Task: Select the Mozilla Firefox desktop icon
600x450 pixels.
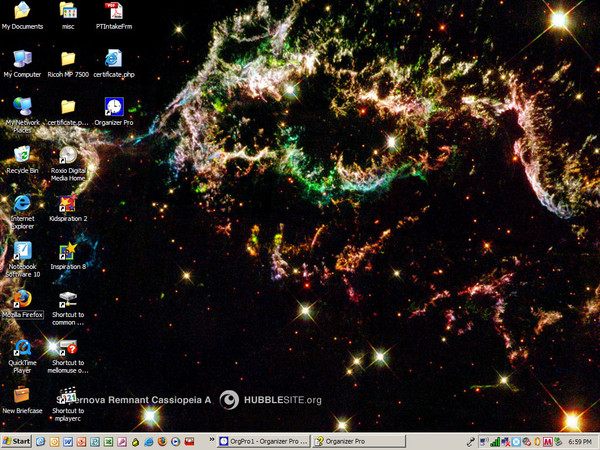Action: (x=22, y=298)
